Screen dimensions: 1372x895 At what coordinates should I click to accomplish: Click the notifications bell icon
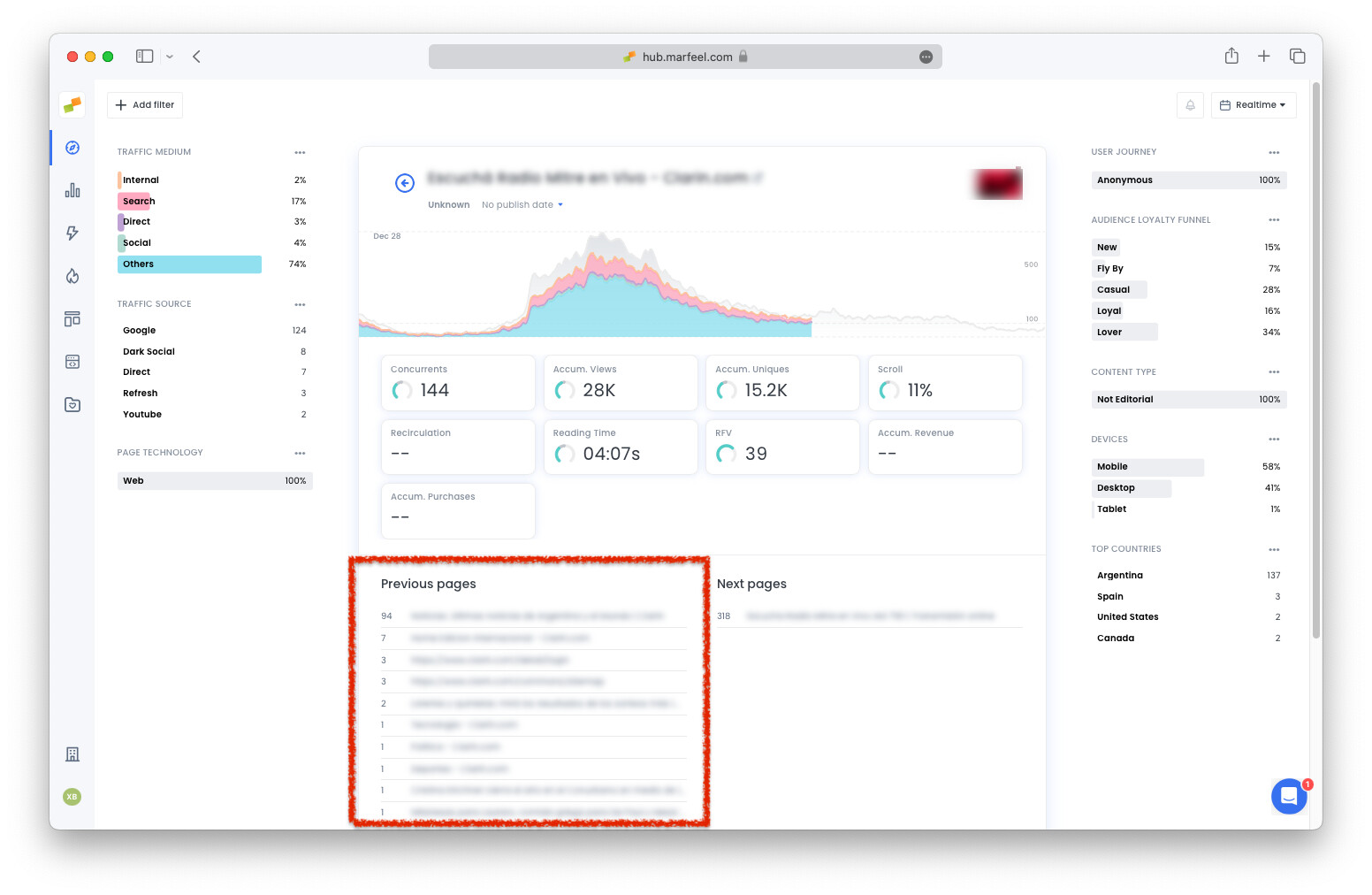pos(1190,104)
